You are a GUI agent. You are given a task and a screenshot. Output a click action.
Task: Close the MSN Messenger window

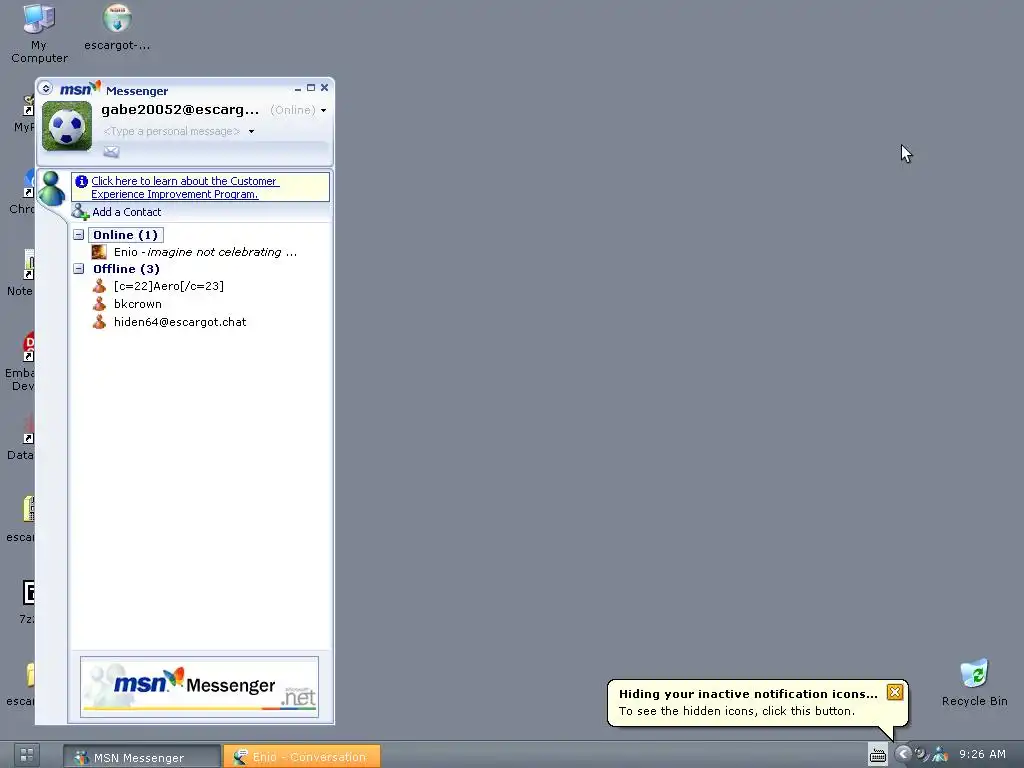click(x=325, y=88)
